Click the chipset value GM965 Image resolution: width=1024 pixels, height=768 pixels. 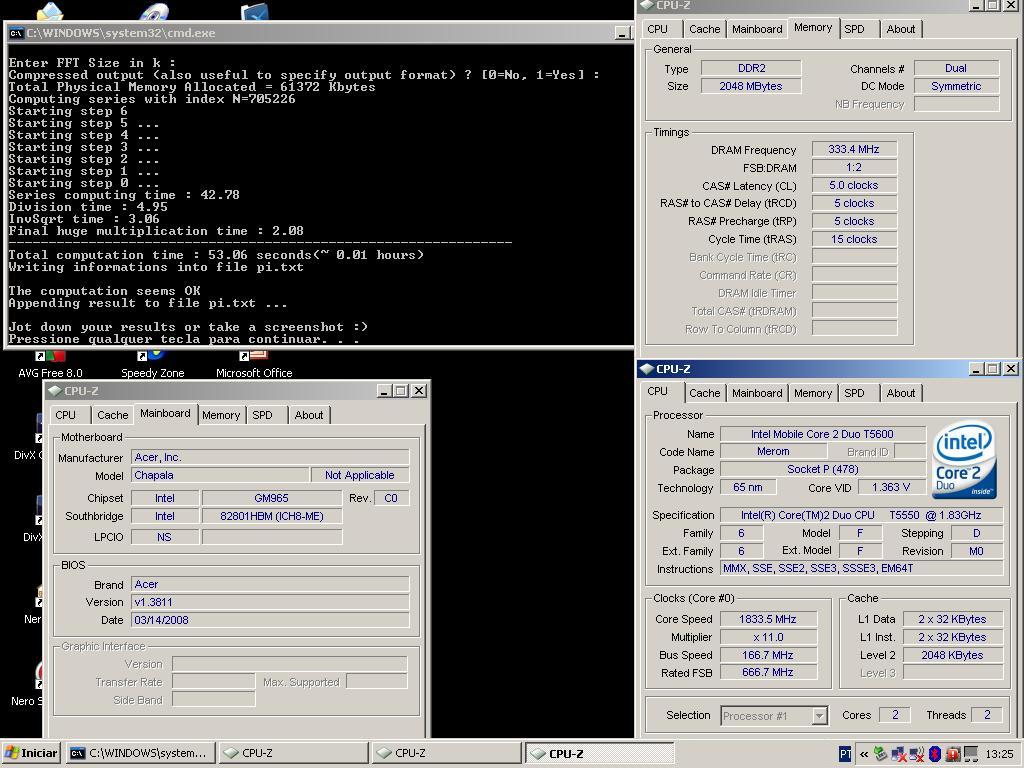click(272, 498)
